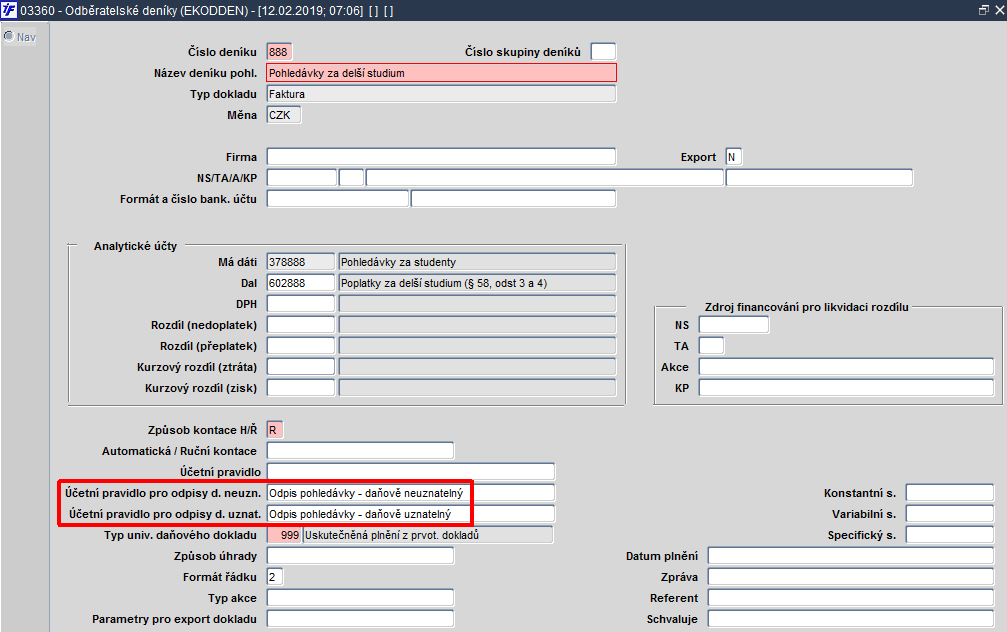The height and width of the screenshot is (632, 1007).
Task: Click the Účetní pravidlo pro odpisy d. uznat. field
Action: coord(410,514)
